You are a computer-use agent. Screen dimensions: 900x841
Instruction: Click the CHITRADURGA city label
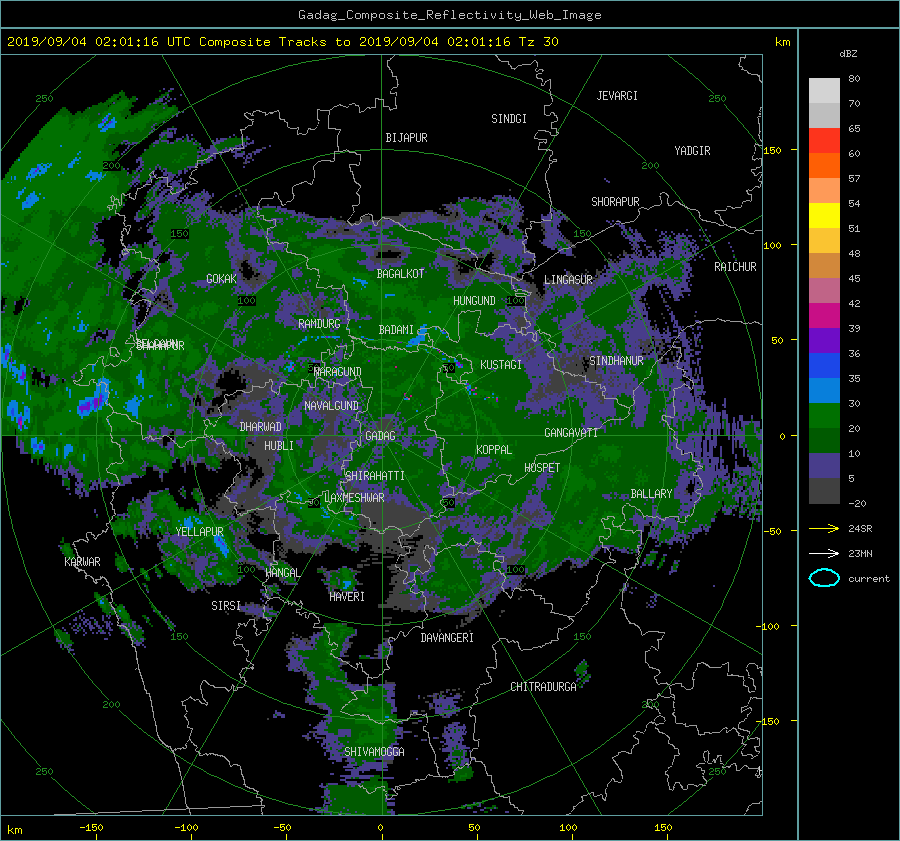click(543, 687)
